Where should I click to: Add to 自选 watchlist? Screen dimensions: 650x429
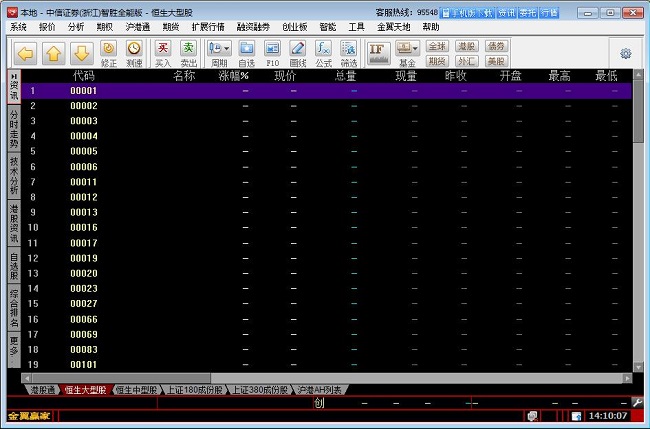247,54
